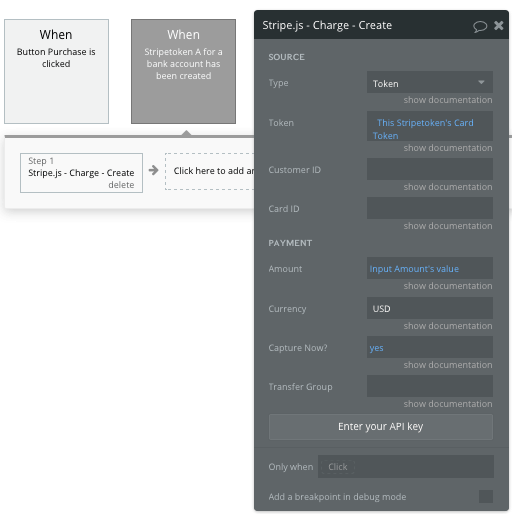Close the Stripe.js Charge Create panel
This screenshot has height=514, width=512.
coord(499,25)
